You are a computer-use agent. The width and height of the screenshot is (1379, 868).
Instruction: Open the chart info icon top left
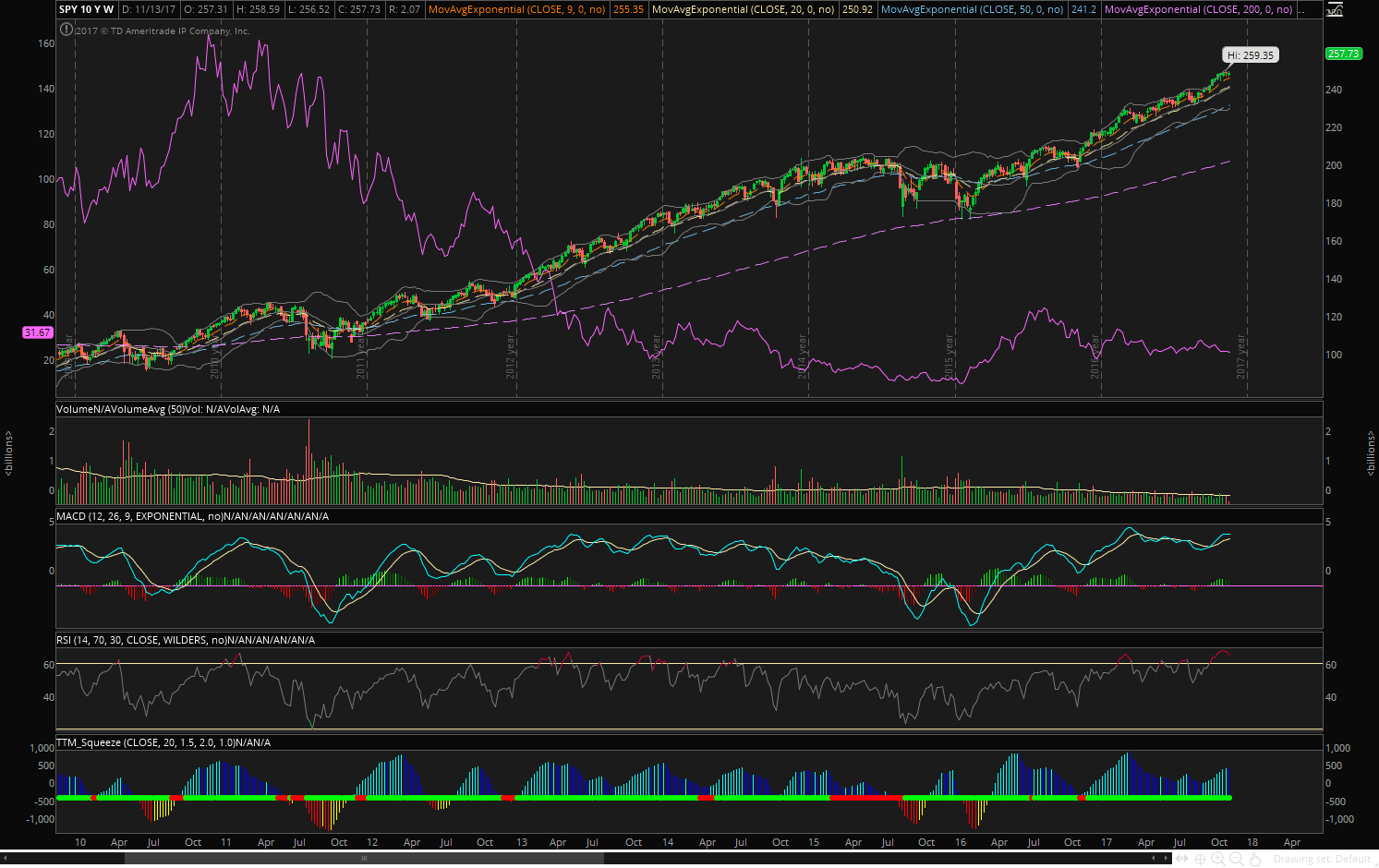(x=65, y=29)
